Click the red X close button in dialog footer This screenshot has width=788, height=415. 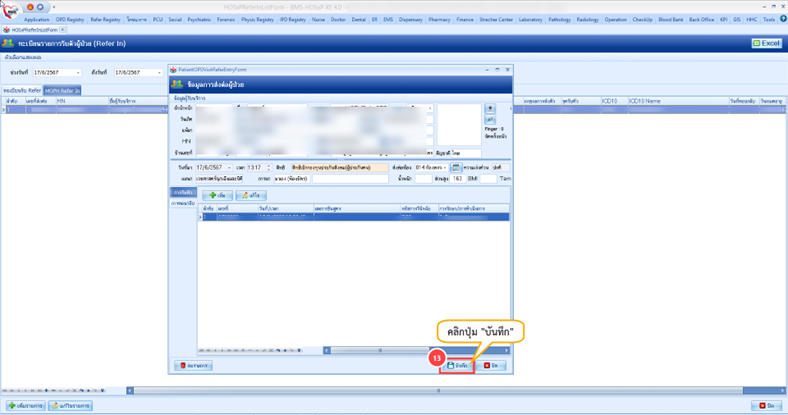491,366
